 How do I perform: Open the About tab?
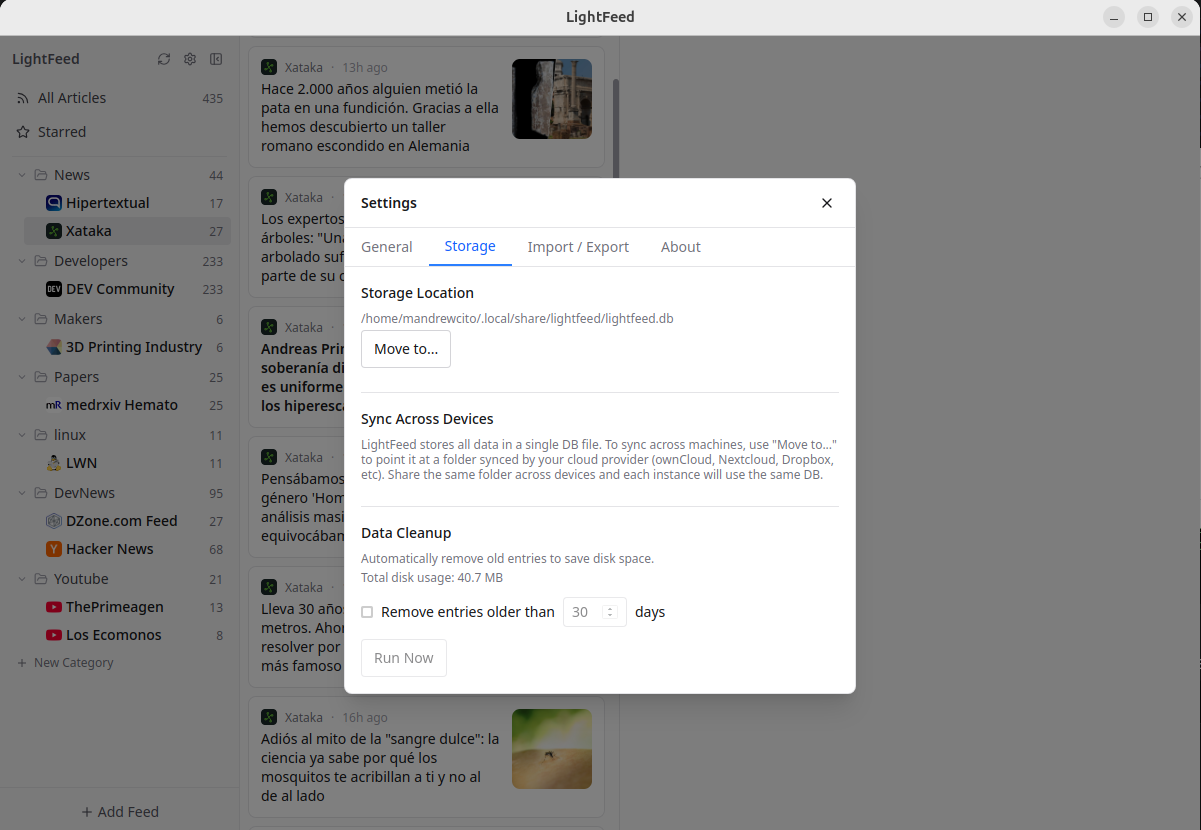[681, 247]
